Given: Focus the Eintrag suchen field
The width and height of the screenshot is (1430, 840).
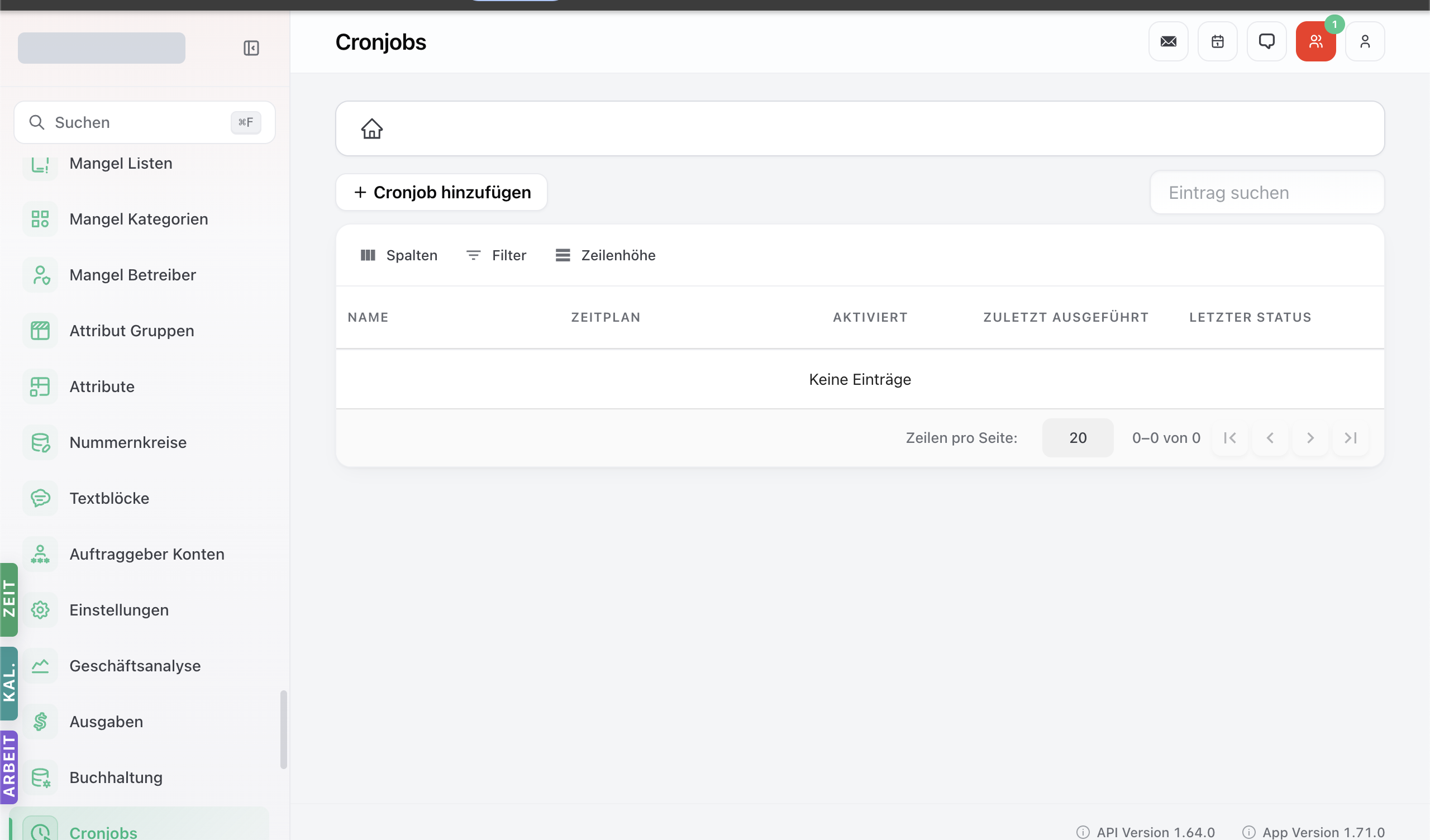Looking at the screenshot, I should pyautogui.click(x=1267, y=192).
